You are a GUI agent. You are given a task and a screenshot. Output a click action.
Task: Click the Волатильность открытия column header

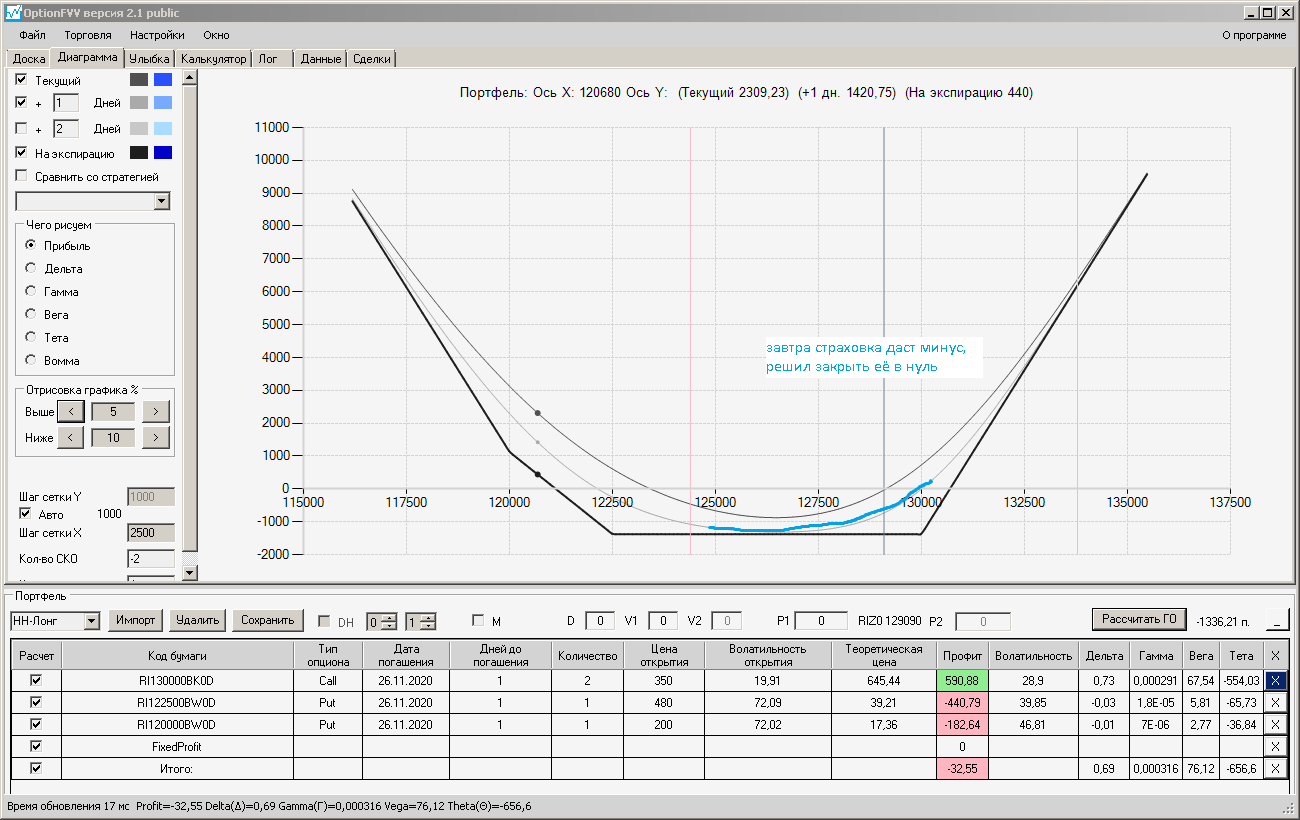click(x=767, y=655)
